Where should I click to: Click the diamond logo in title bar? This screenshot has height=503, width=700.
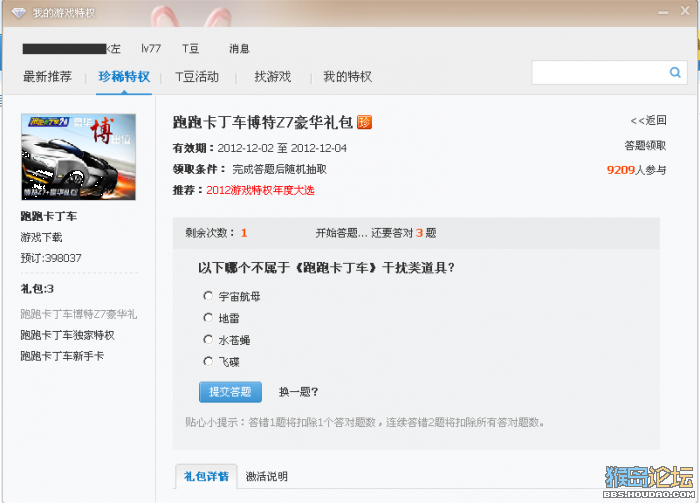[18, 13]
